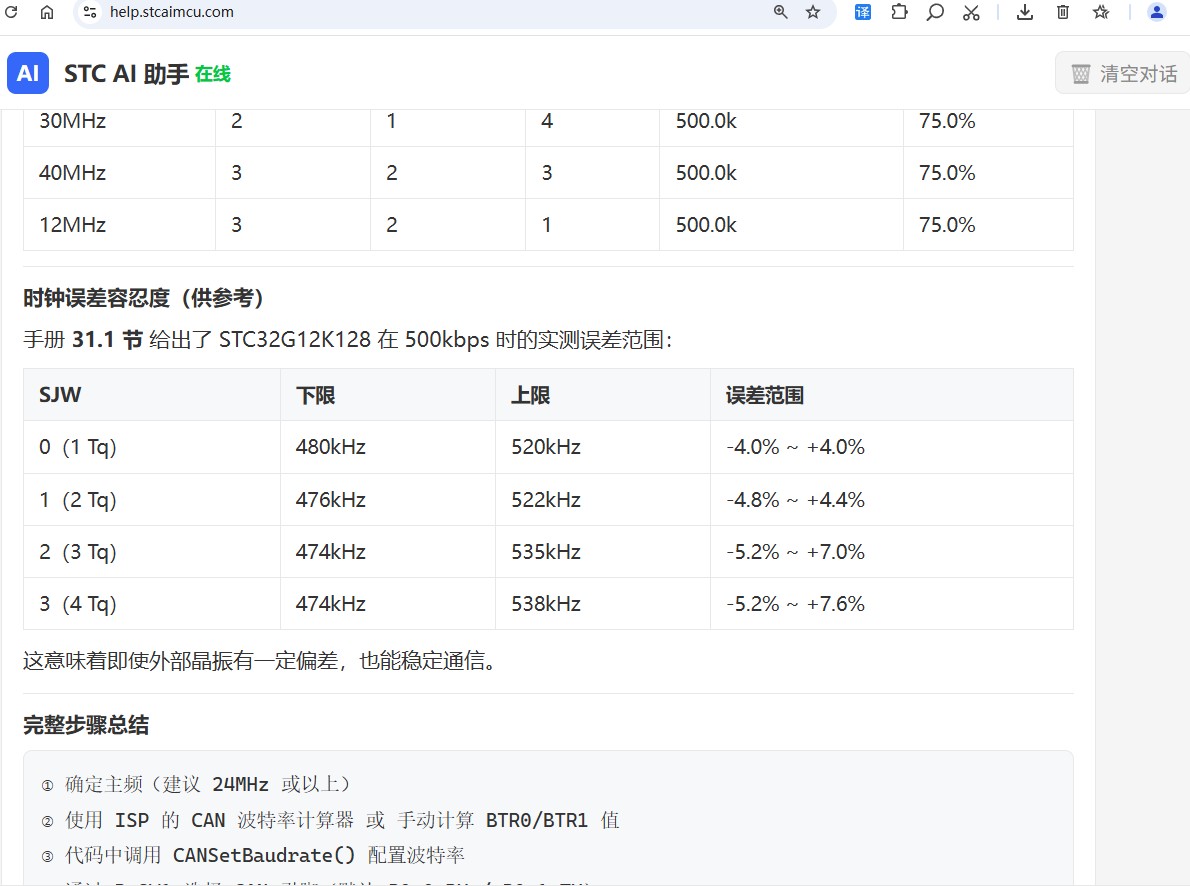Screen dimensions: 1190x886
Task: Click the STC AI 助手 title
Action: click(x=126, y=74)
